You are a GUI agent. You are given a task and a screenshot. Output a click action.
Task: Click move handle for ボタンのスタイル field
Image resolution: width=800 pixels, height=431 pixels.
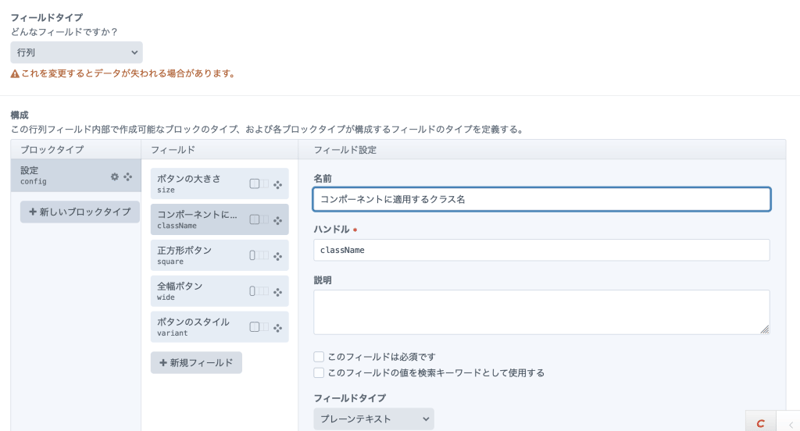[x=278, y=327]
